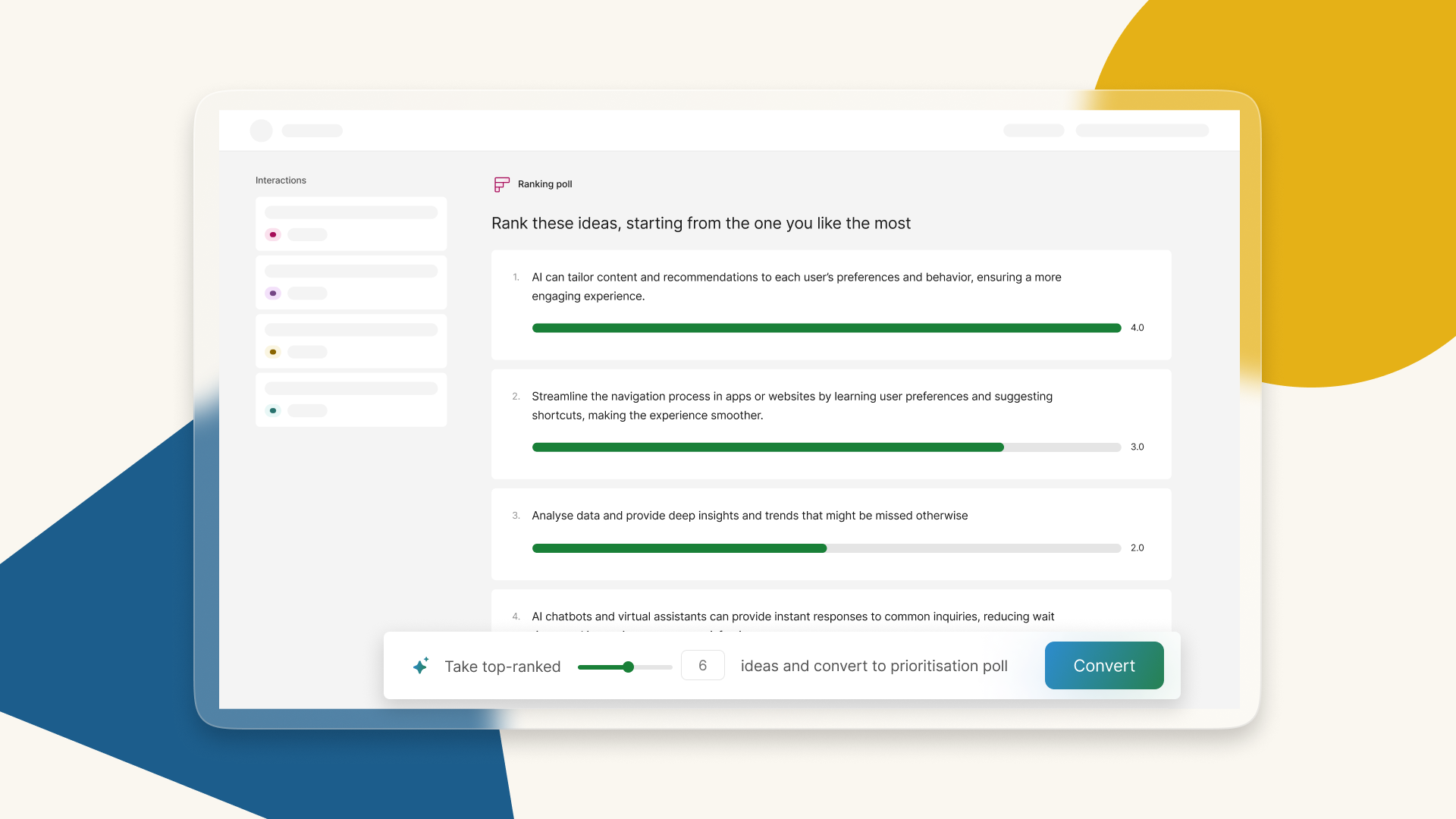Click the AI sparkle icon near Take top-ranked

[421, 665]
